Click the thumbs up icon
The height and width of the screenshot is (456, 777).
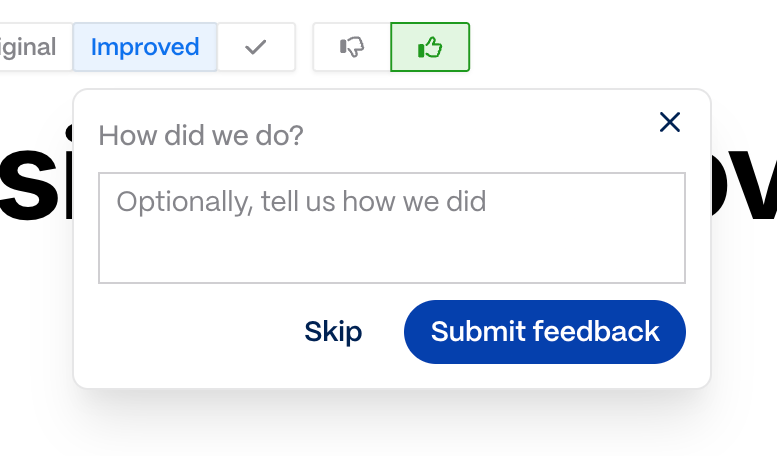[430, 47]
